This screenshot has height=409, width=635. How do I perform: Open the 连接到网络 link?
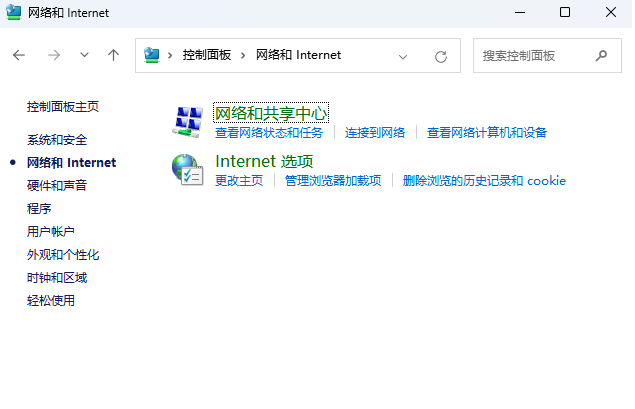pyautogui.click(x=375, y=133)
